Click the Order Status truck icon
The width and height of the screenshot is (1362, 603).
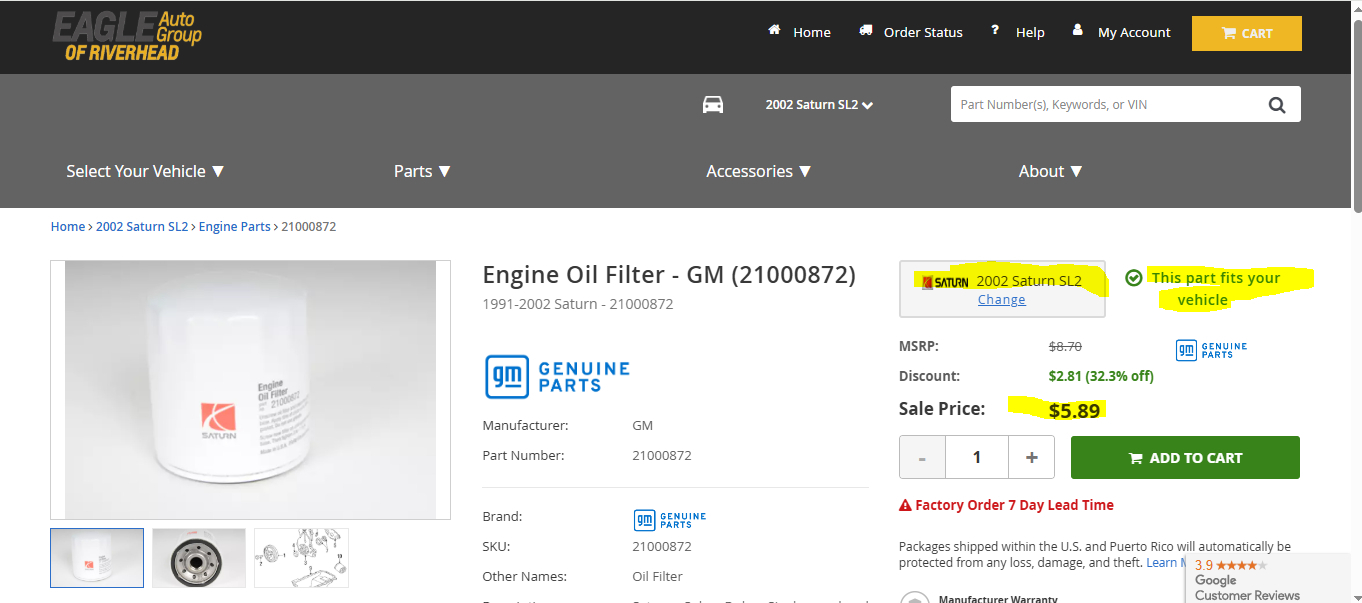tap(866, 31)
